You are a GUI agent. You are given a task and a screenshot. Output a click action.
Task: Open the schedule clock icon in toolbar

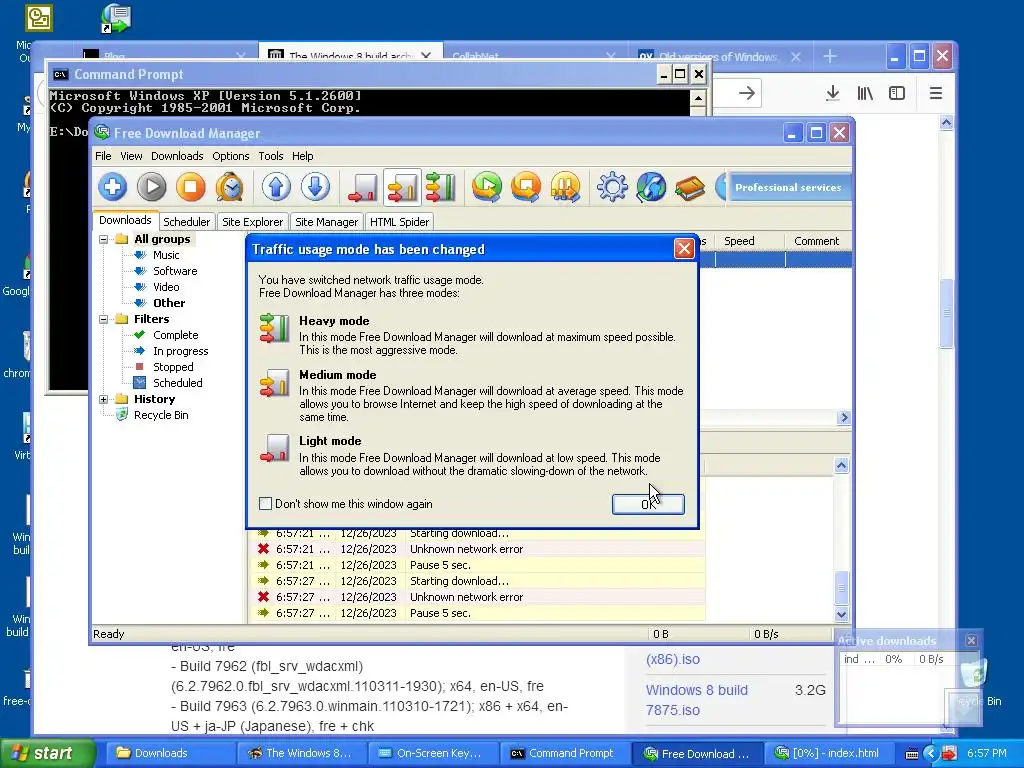click(x=230, y=187)
